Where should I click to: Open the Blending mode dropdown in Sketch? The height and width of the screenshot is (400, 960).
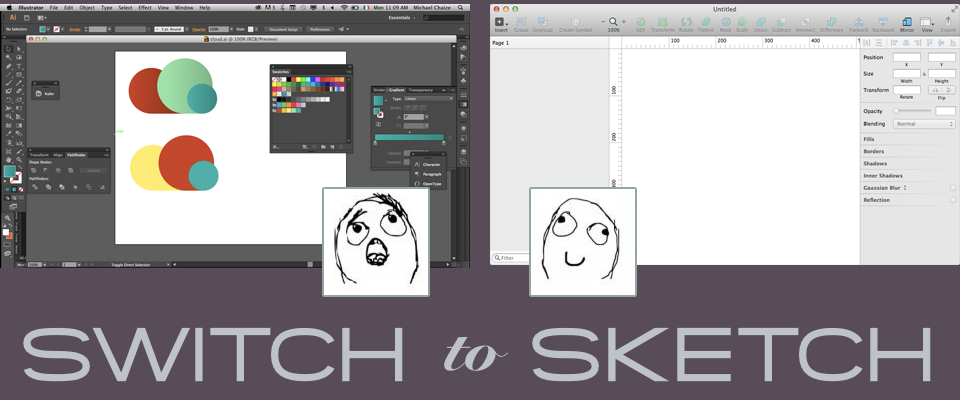click(924, 124)
